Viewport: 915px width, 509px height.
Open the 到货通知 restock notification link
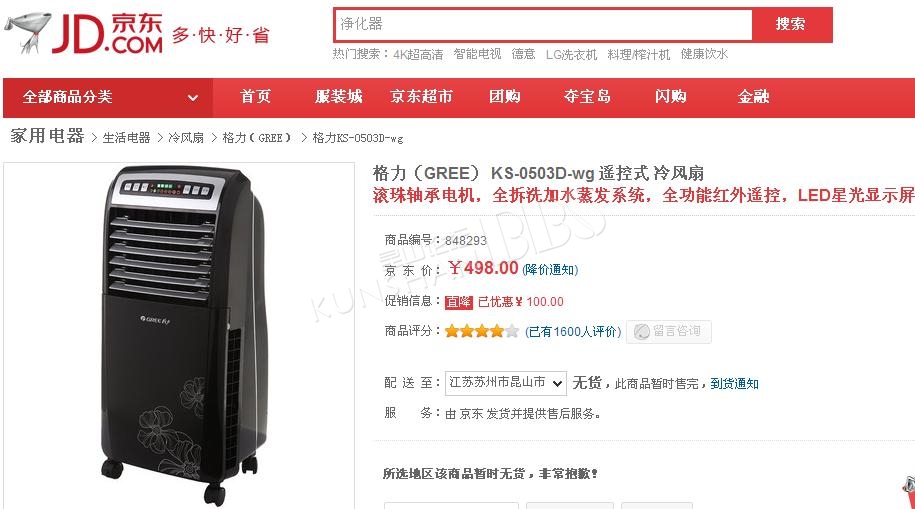pyautogui.click(x=734, y=384)
